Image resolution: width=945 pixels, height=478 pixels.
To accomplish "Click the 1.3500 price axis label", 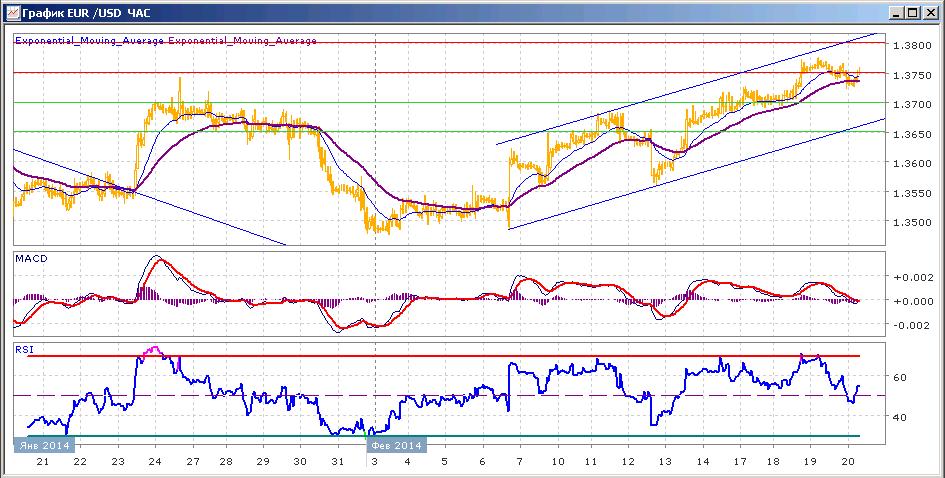I will (x=911, y=222).
